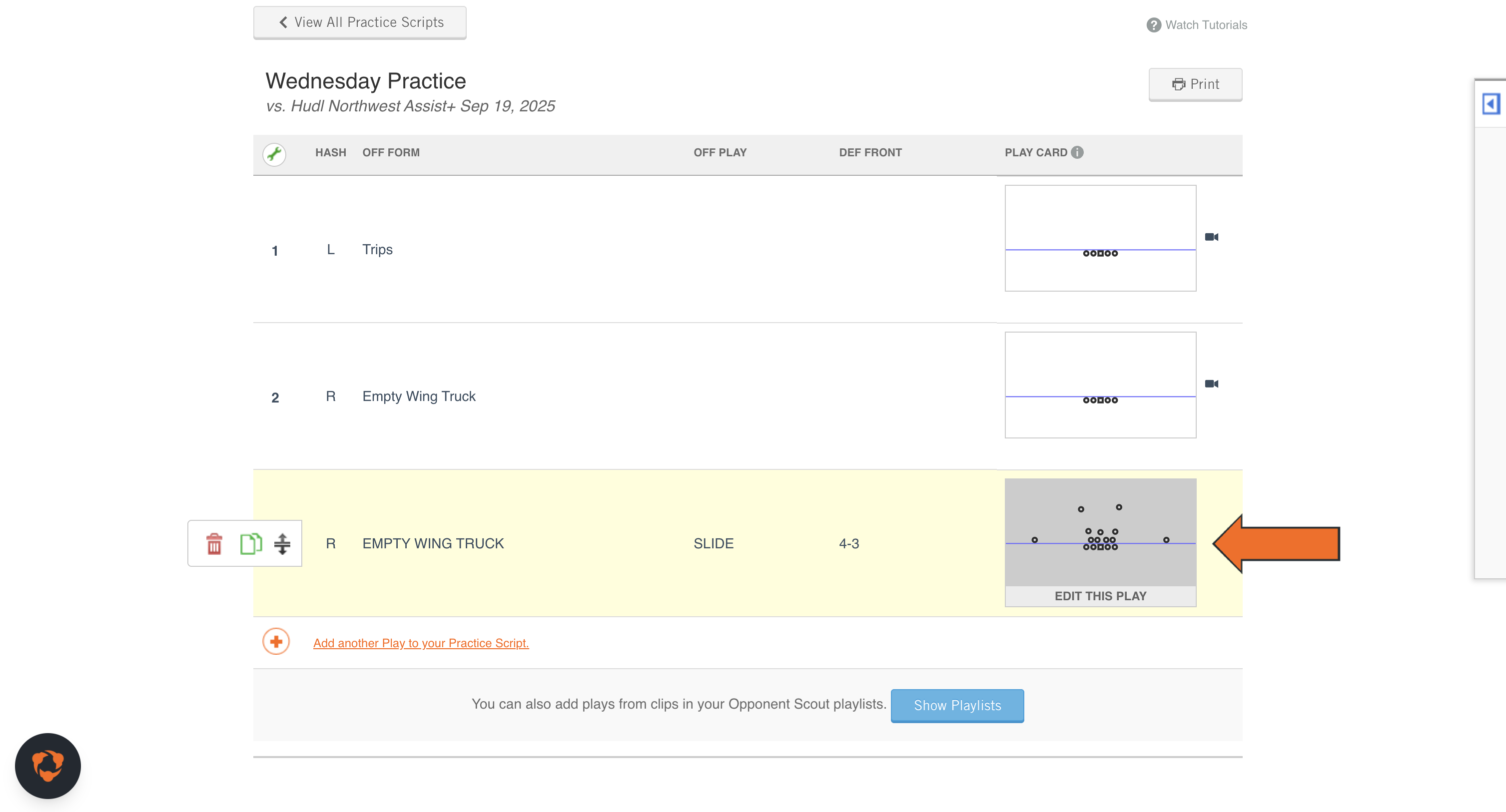Click Show Playlists button
This screenshot has height=812, width=1506.
[957, 705]
